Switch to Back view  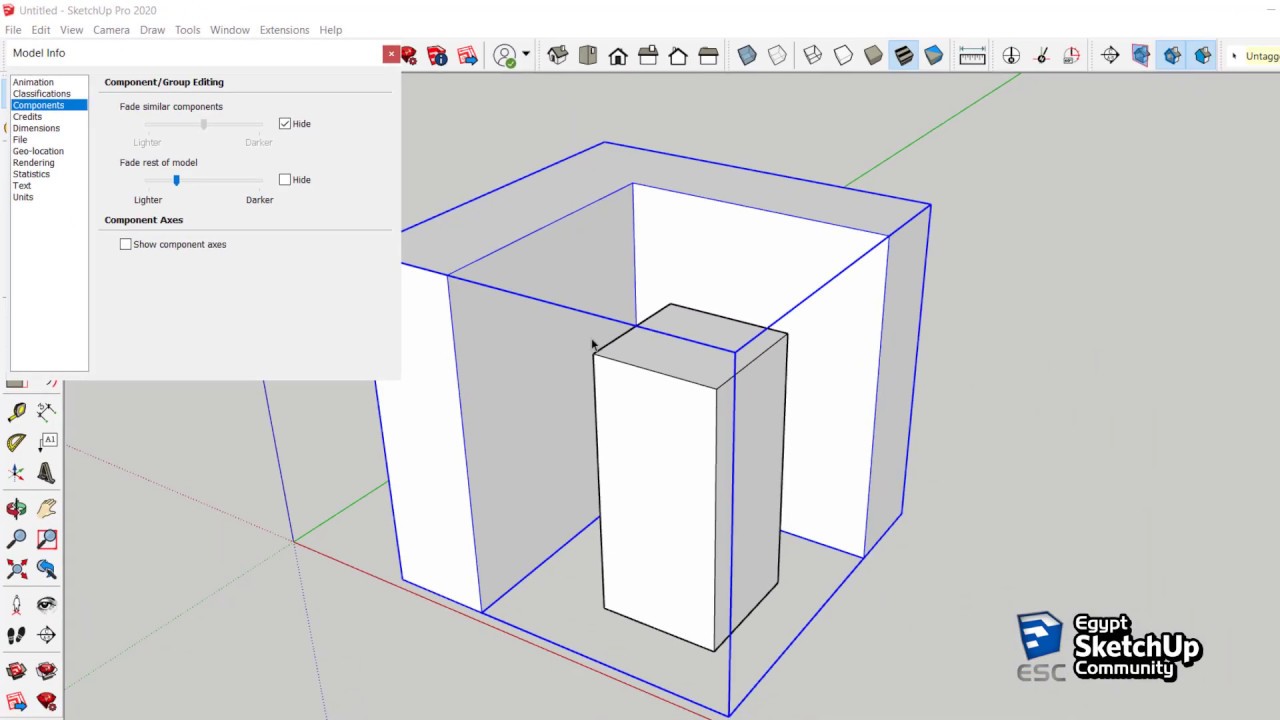(678, 56)
